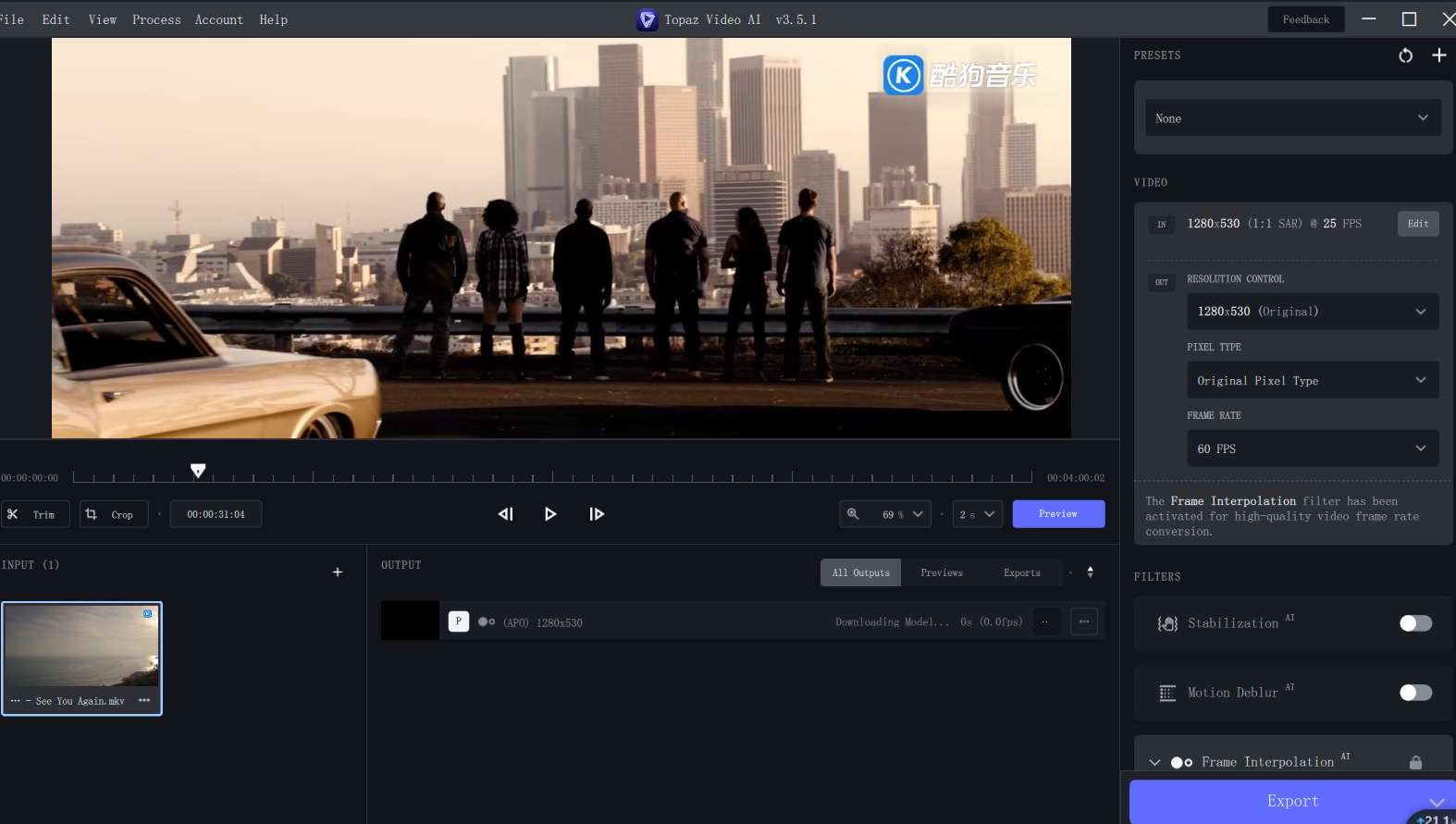Click the crop icon beside Crop label
1456x824 pixels.
click(x=91, y=514)
